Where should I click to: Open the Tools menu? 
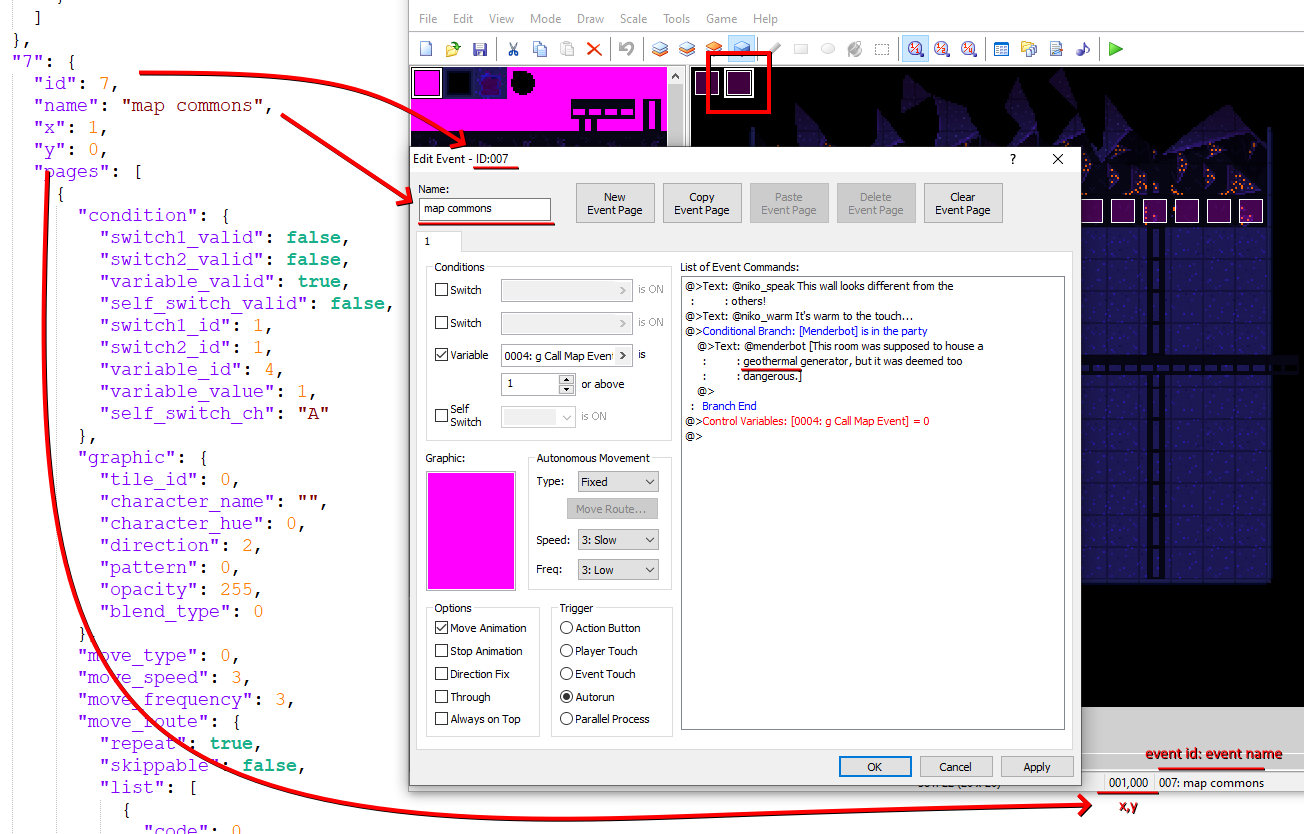pyautogui.click(x=676, y=19)
